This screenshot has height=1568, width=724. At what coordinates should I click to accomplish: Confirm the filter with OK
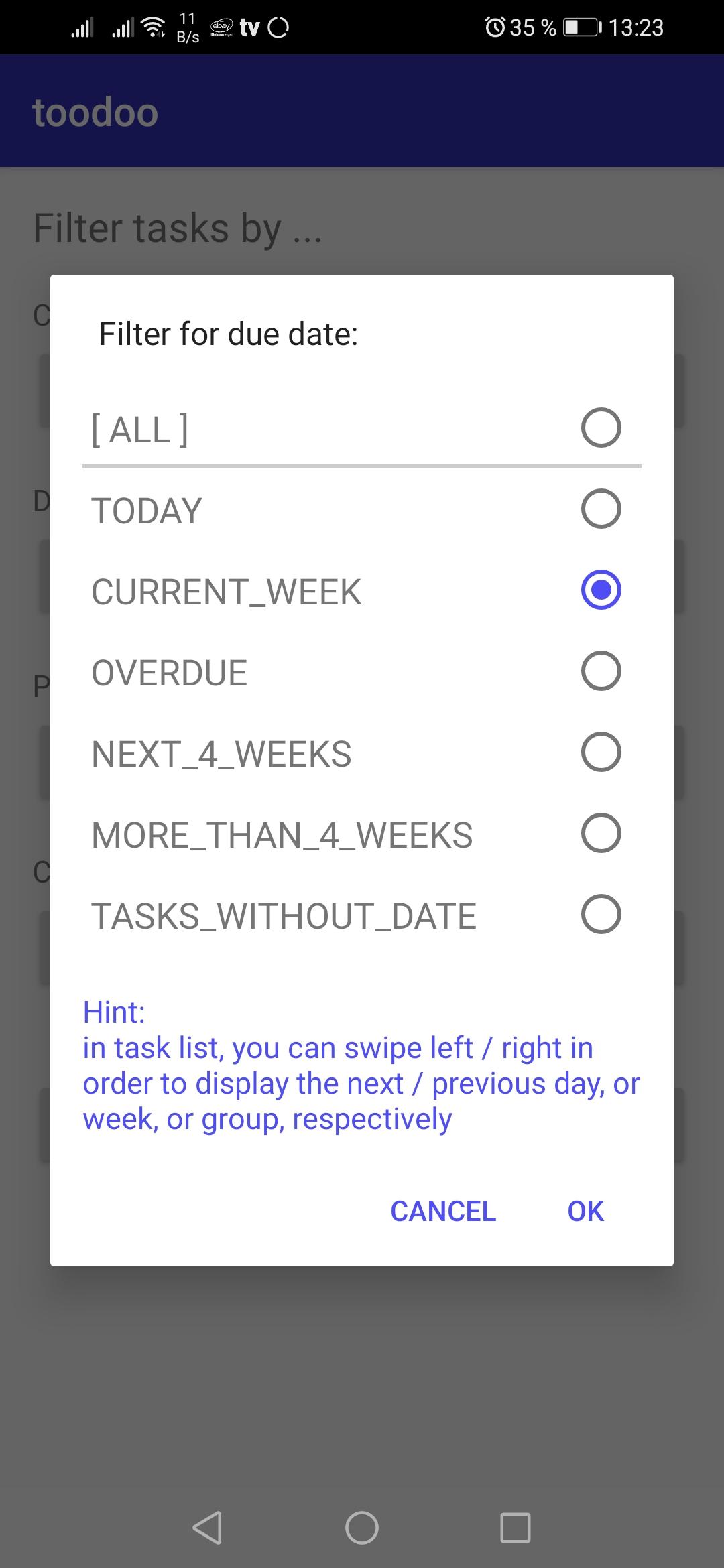(585, 1211)
